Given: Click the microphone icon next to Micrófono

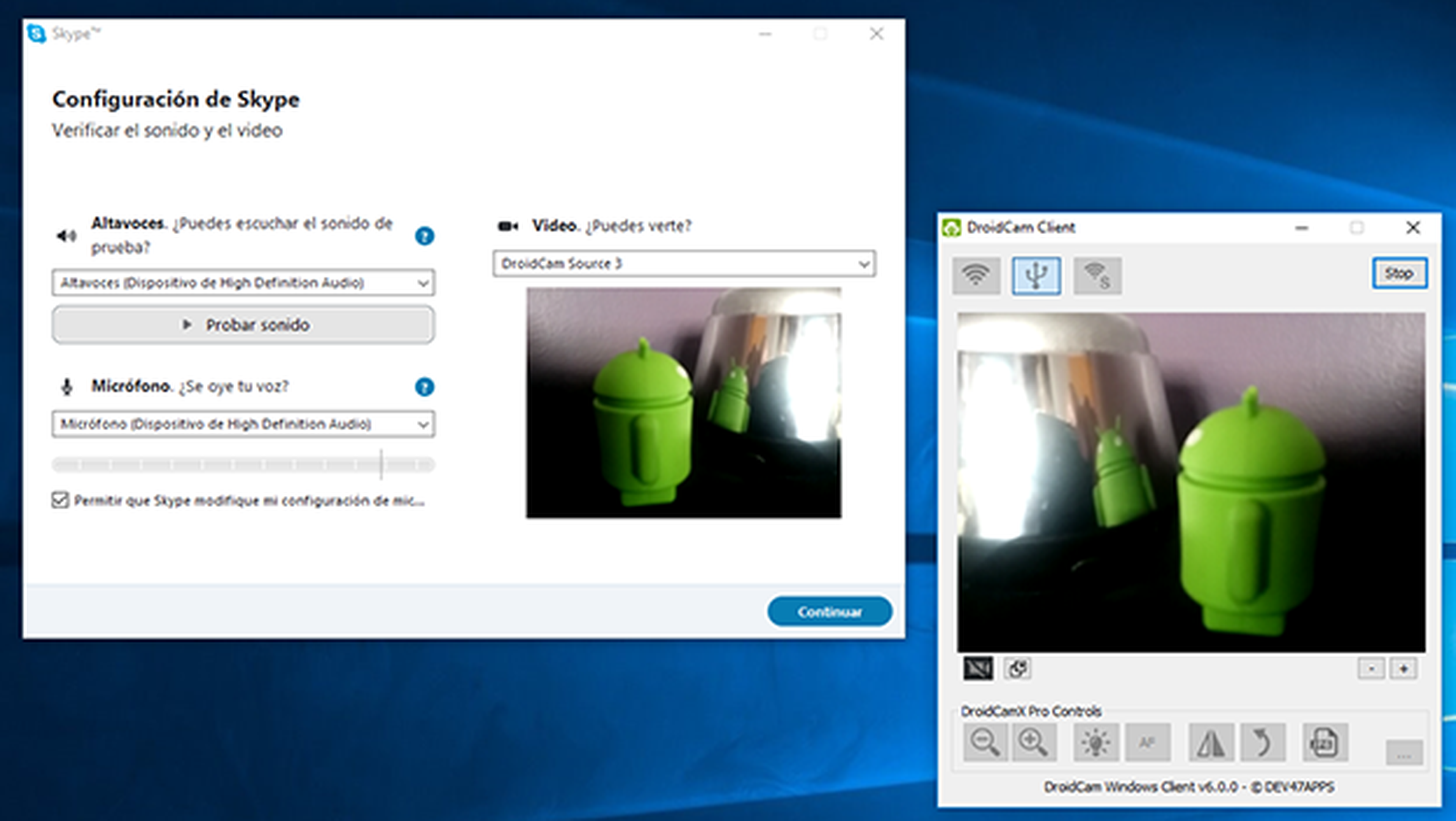Looking at the screenshot, I should coord(67,387).
